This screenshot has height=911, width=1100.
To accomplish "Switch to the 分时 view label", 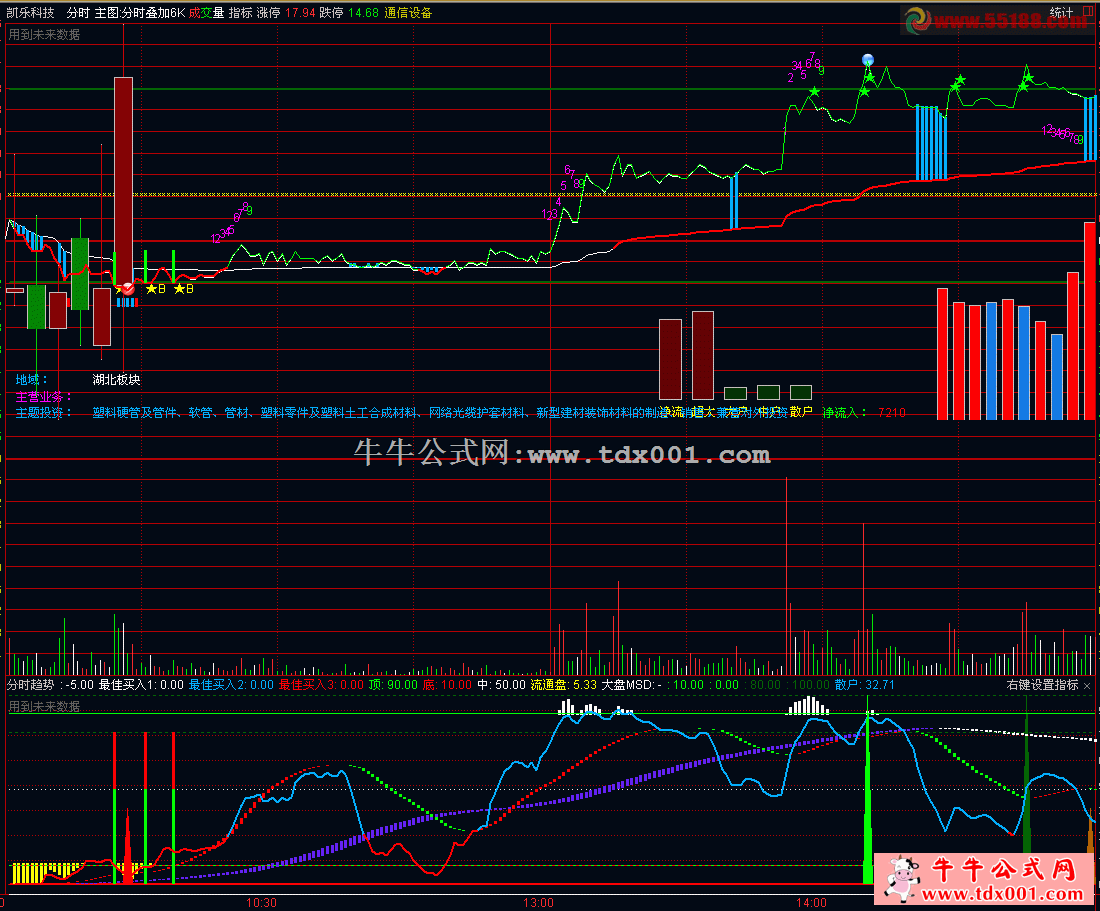I will (78, 13).
